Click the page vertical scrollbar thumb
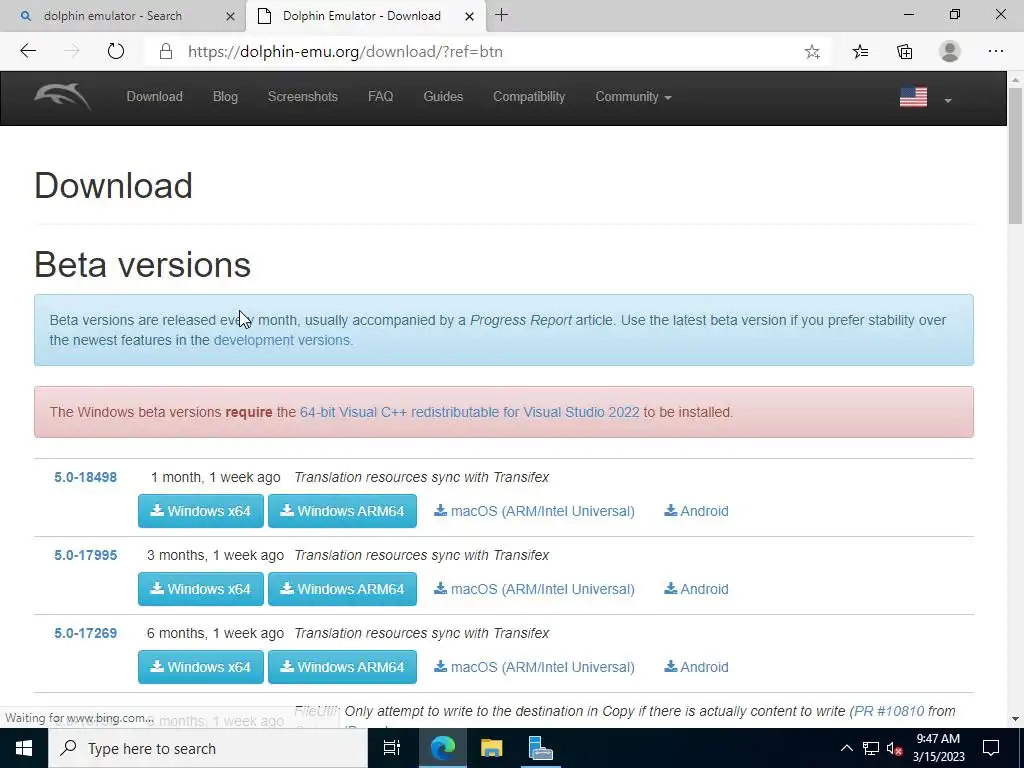 (x=1015, y=155)
